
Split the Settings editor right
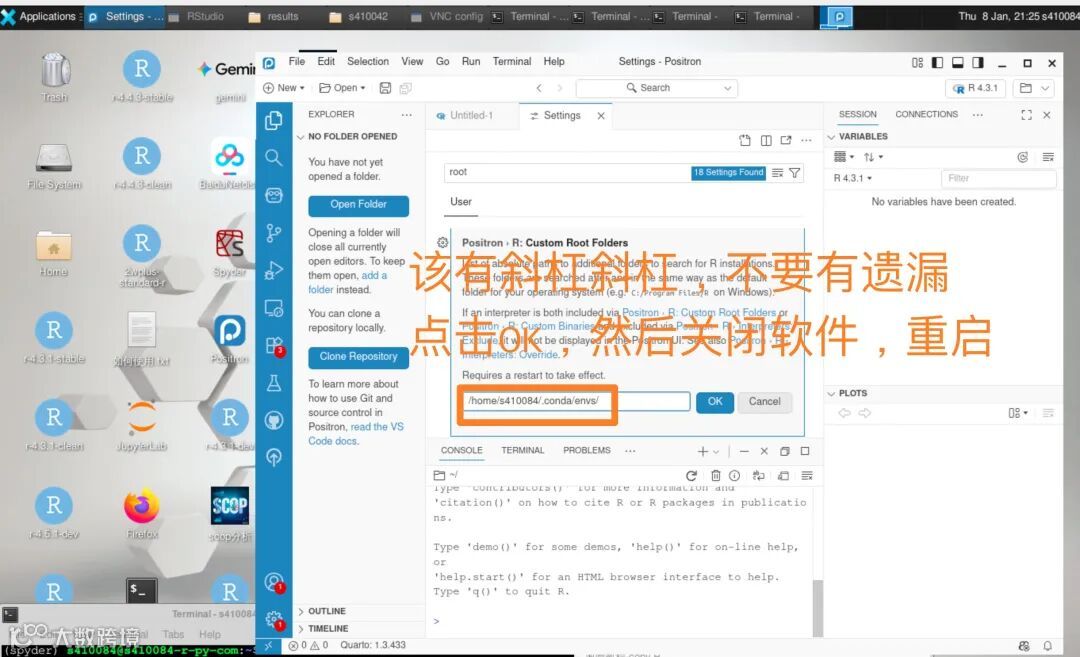pos(766,140)
